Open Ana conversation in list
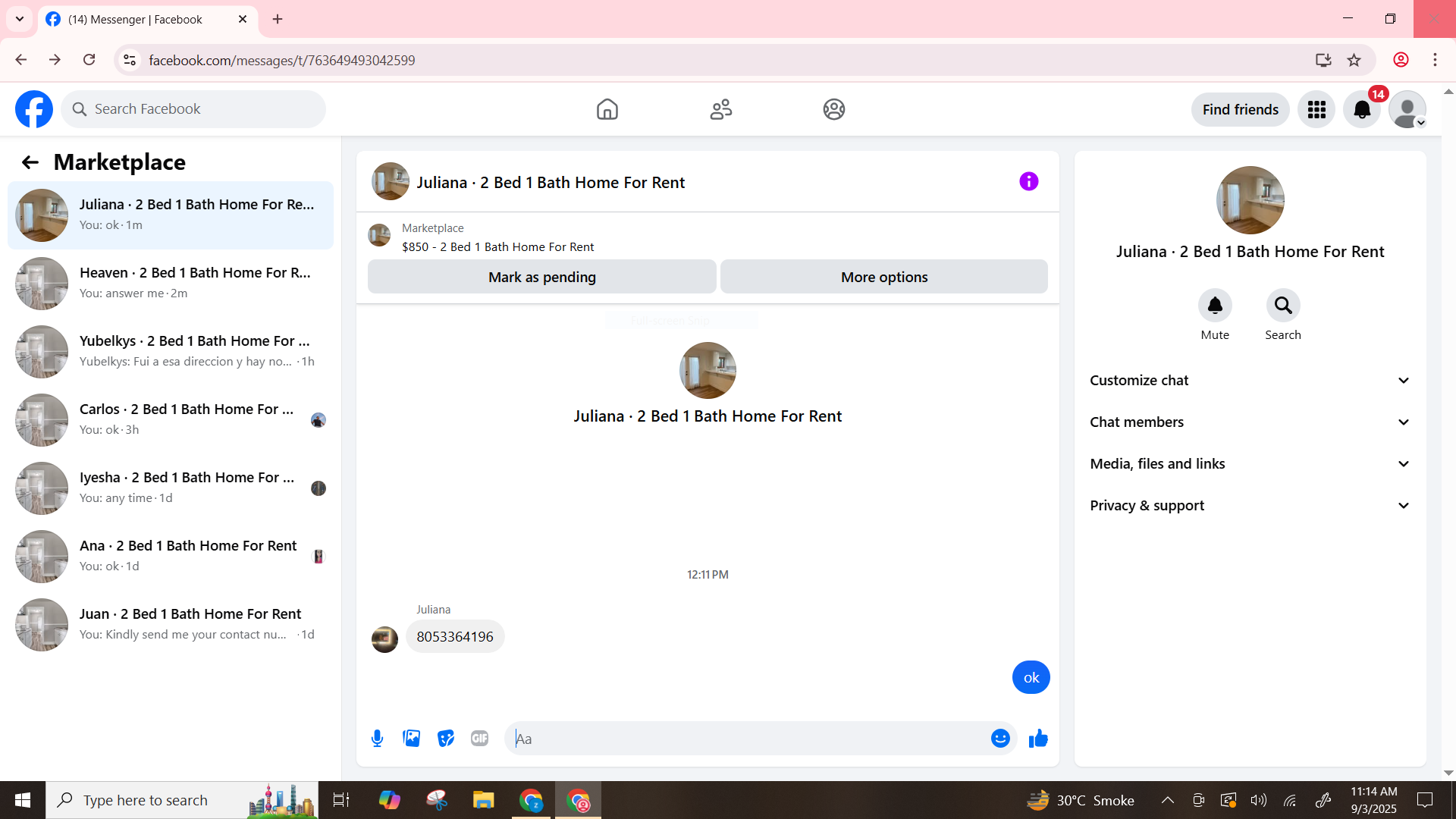This screenshot has height=819, width=1456. 171,557
